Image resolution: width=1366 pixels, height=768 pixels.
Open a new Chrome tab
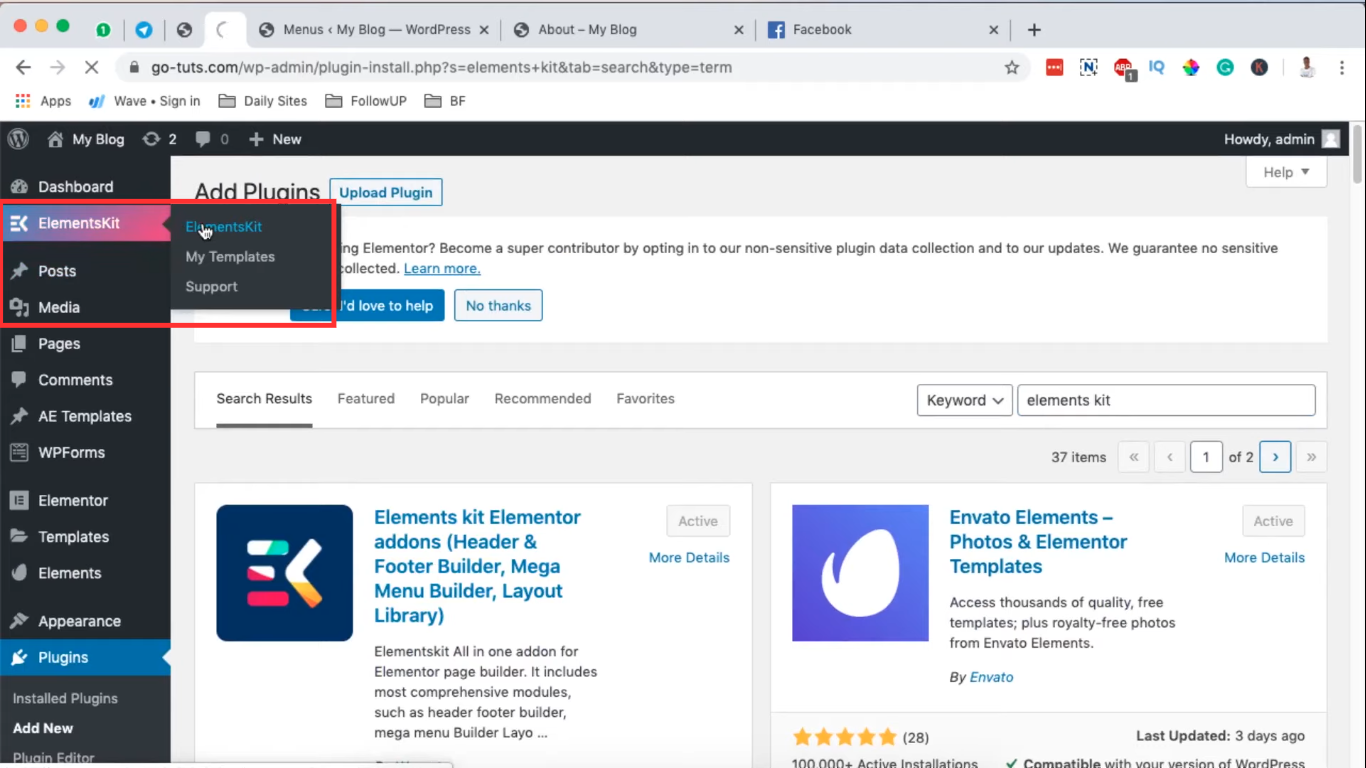(x=1034, y=30)
